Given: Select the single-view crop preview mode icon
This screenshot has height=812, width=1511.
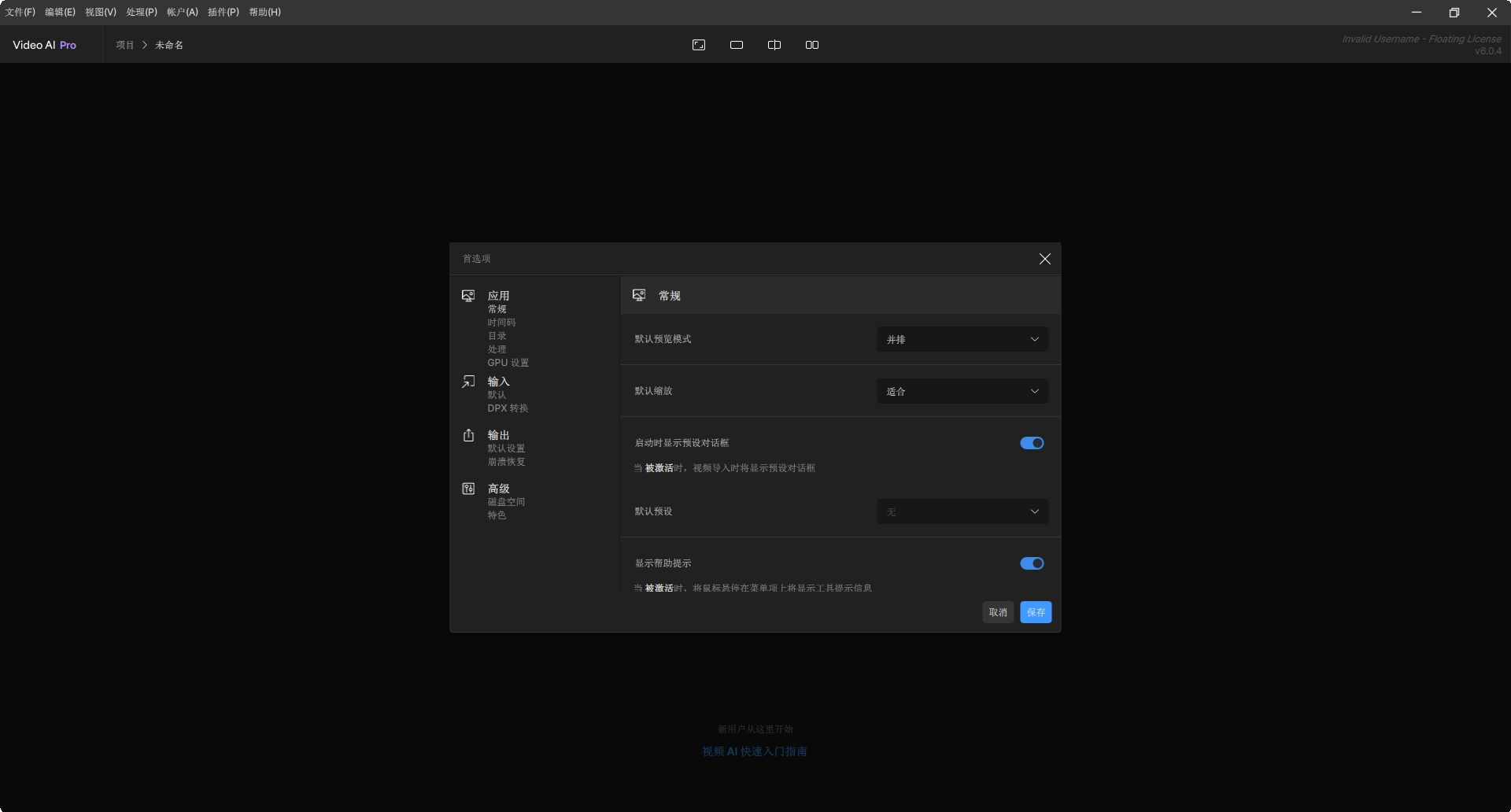Looking at the screenshot, I should tap(699, 45).
